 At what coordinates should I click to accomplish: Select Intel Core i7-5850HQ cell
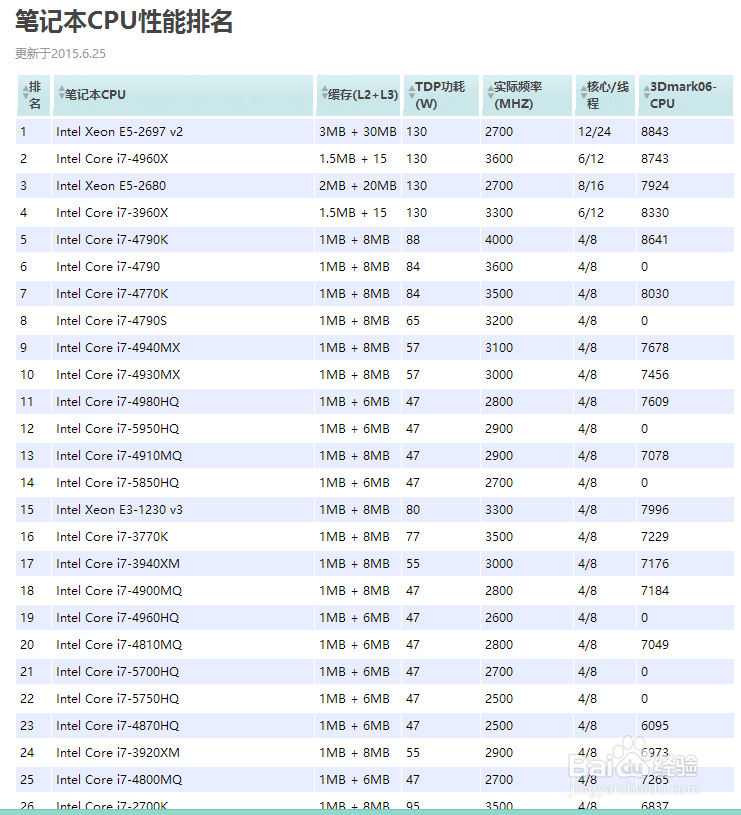(x=182, y=483)
